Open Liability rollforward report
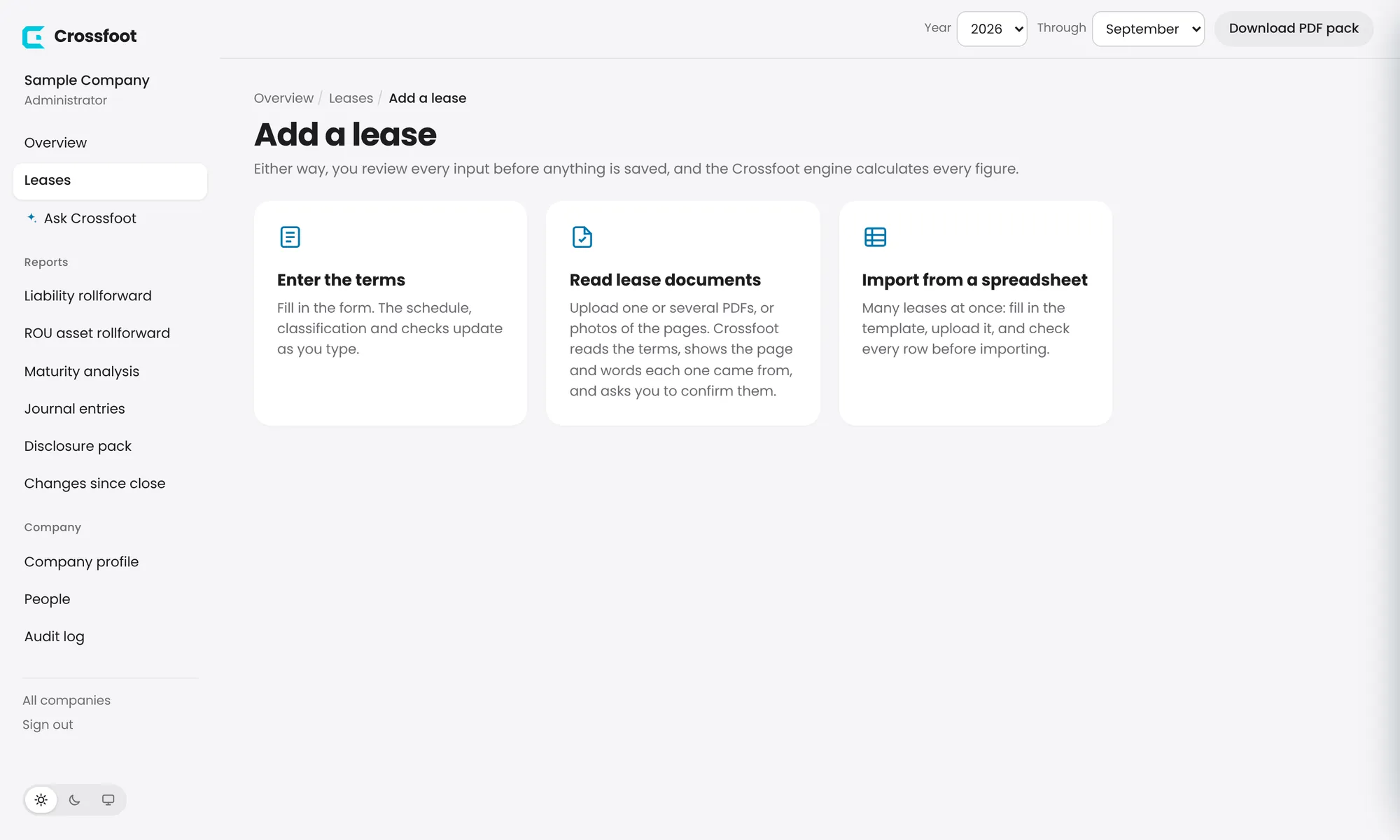 pyautogui.click(x=110, y=296)
